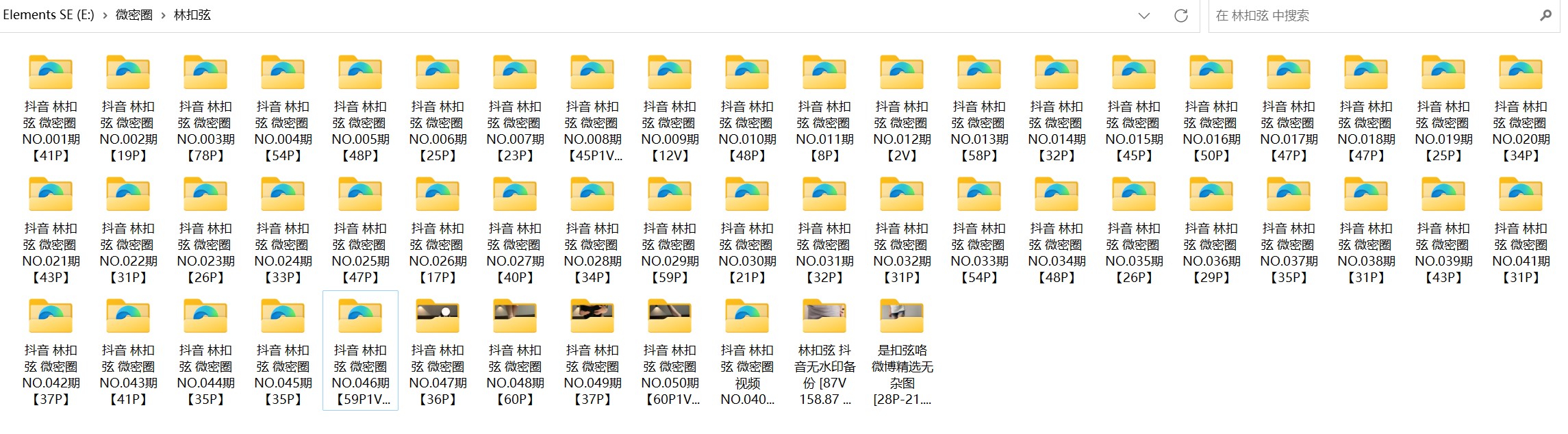The height and width of the screenshot is (434, 1568).
Task: Select the NO.022期【31P】 folder icon
Action: (129, 194)
